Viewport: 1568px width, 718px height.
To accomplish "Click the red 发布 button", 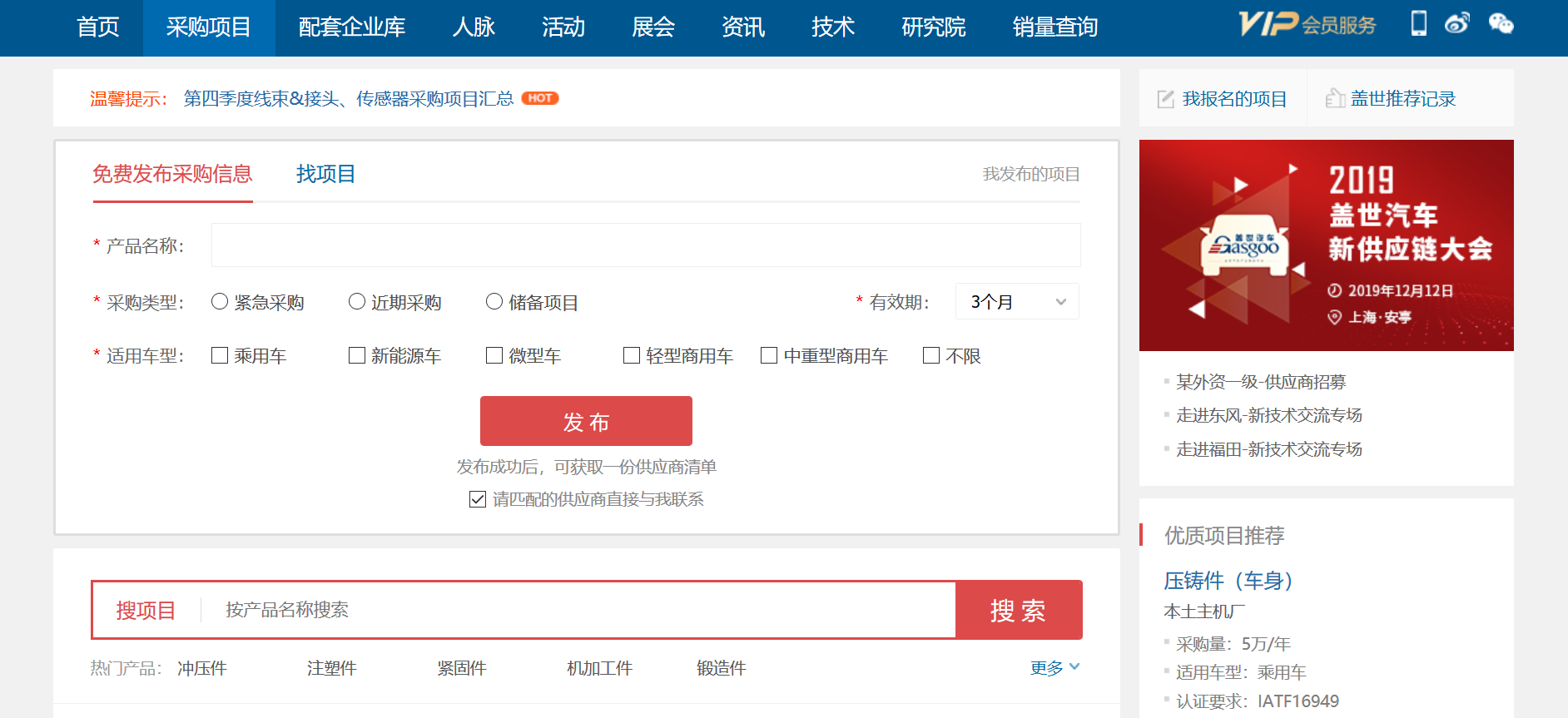I will click(586, 421).
